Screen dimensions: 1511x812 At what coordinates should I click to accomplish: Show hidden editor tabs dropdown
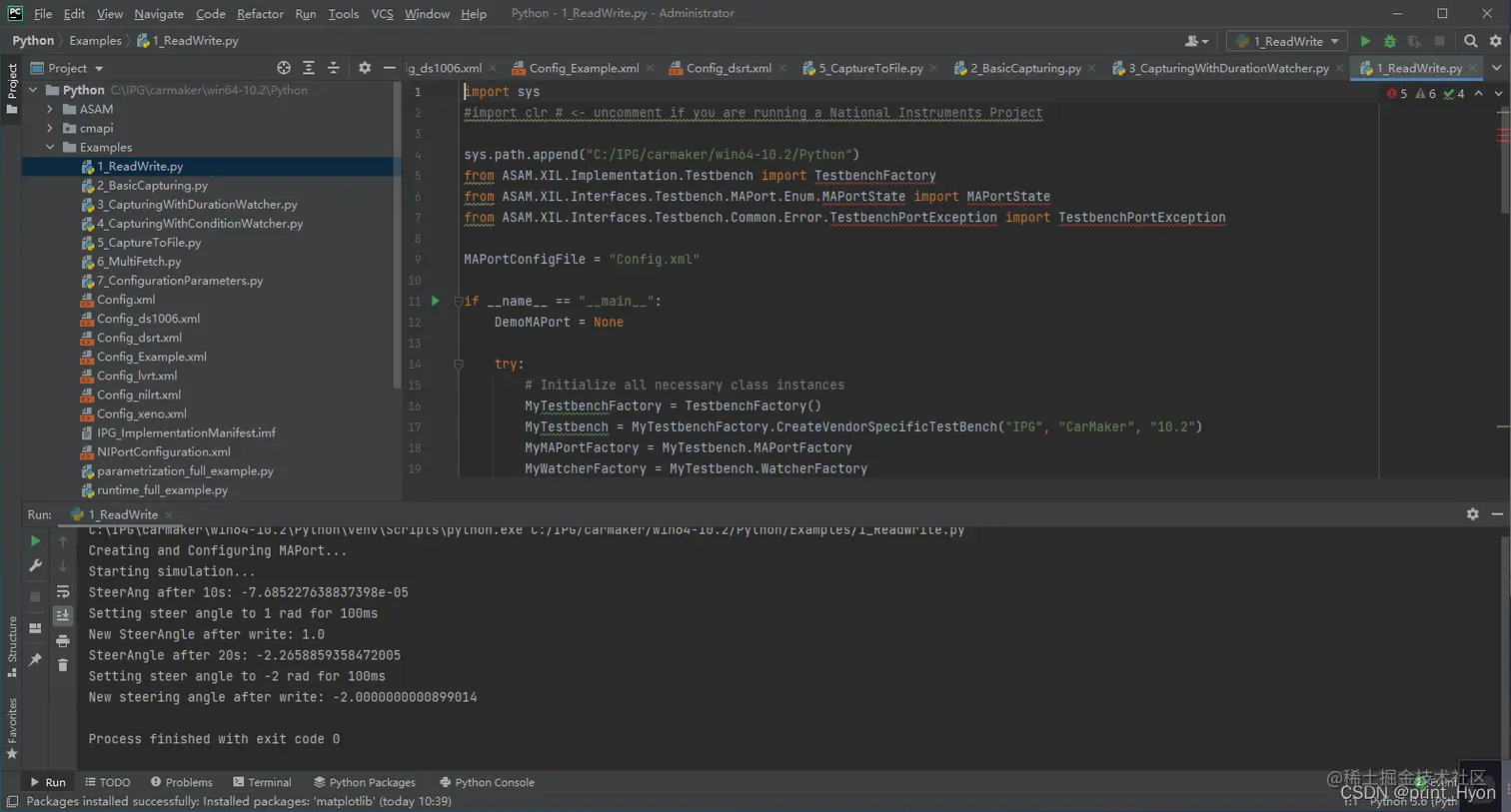coord(1496,68)
